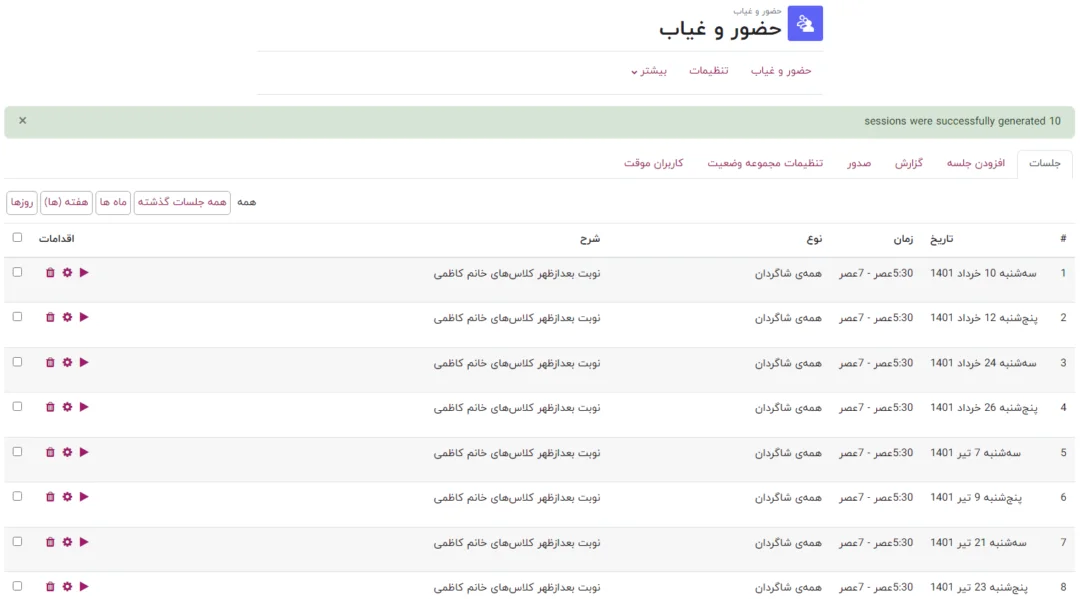
Task: Open the گزارش (Report) tab
Action: click(908, 163)
